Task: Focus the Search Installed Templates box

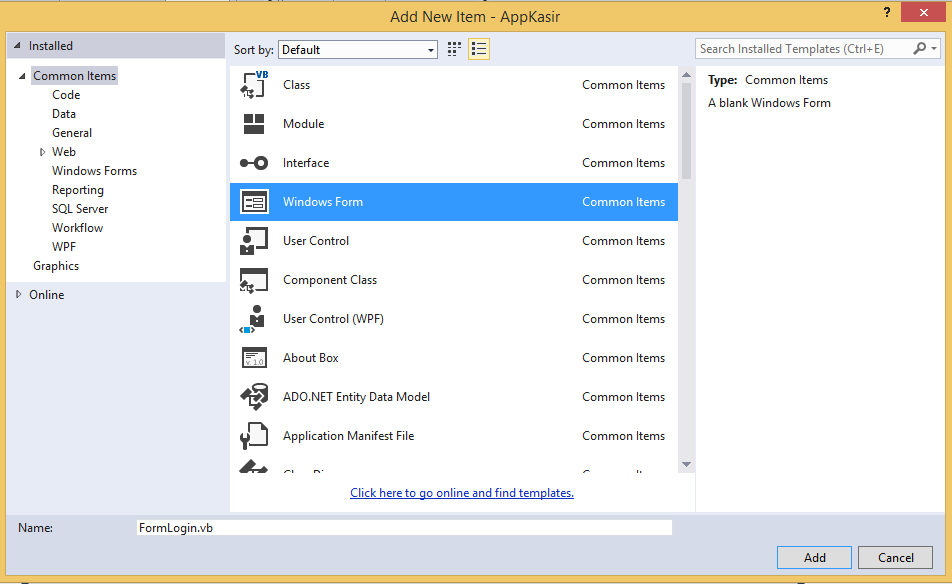Action: click(803, 49)
